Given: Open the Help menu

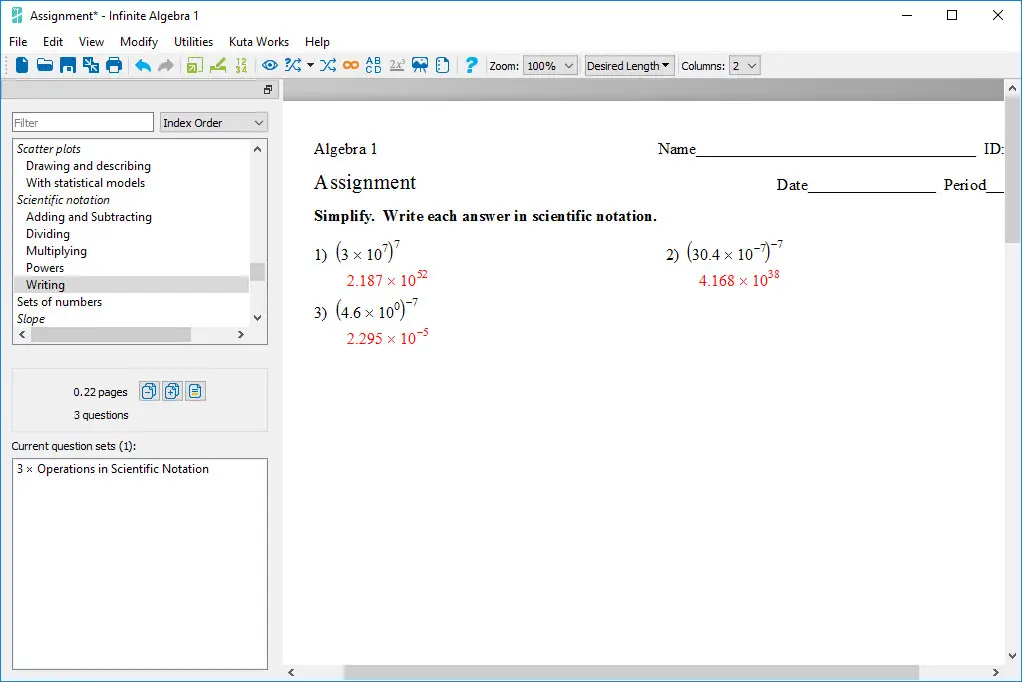Looking at the screenshot, I should coord(317,42).
